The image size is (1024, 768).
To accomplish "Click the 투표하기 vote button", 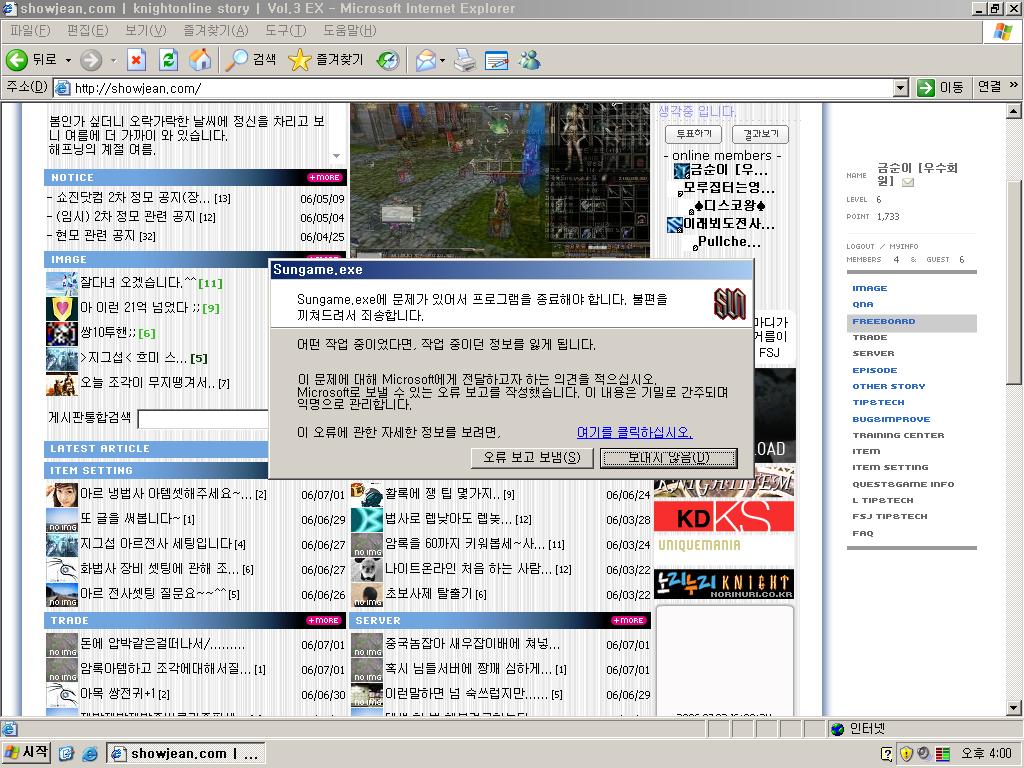I will tap(694, 134).
